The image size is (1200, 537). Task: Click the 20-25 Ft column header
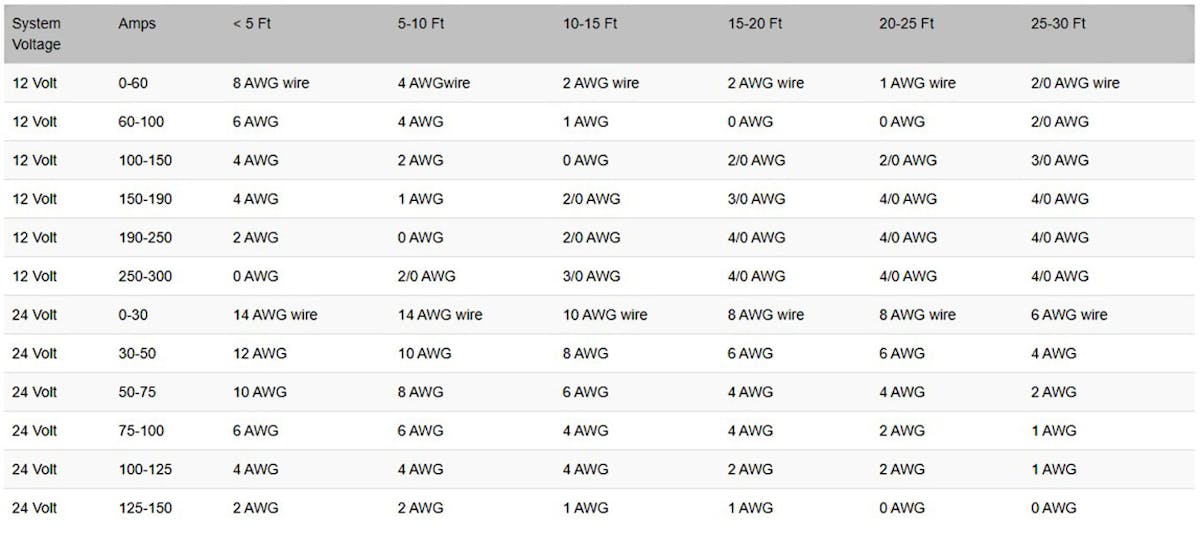click(x=907, y=23)
